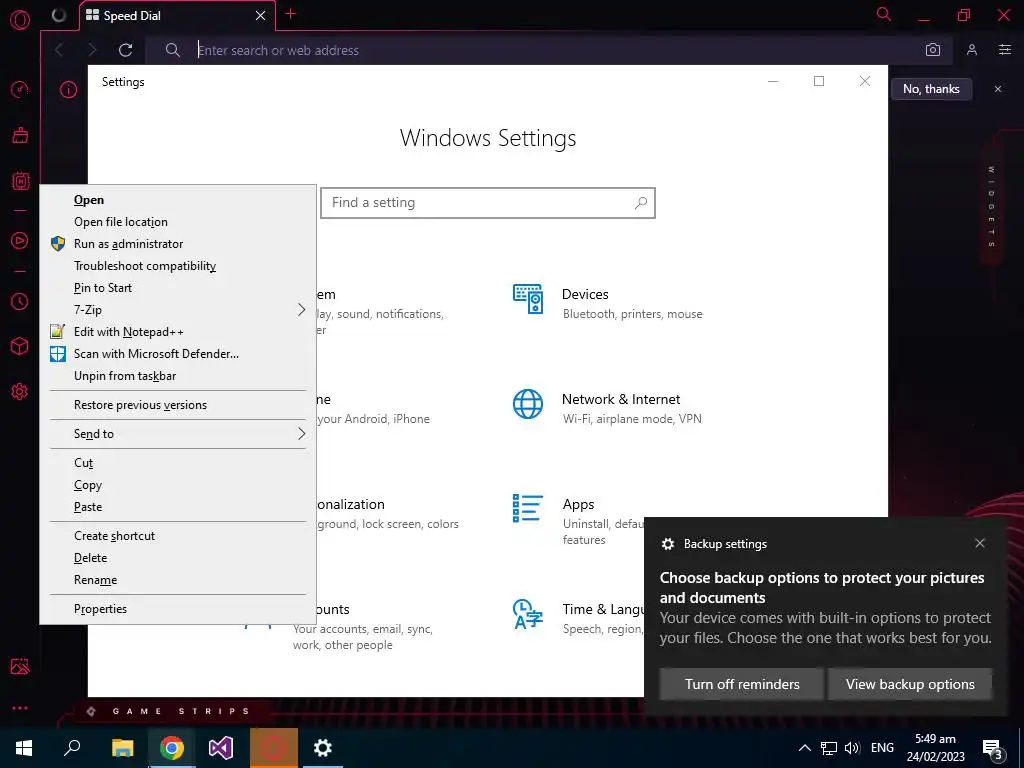The image size is (1024, 768).
Task: Dismiss the No, thanks prompt X
Action: tap(998, 89)
